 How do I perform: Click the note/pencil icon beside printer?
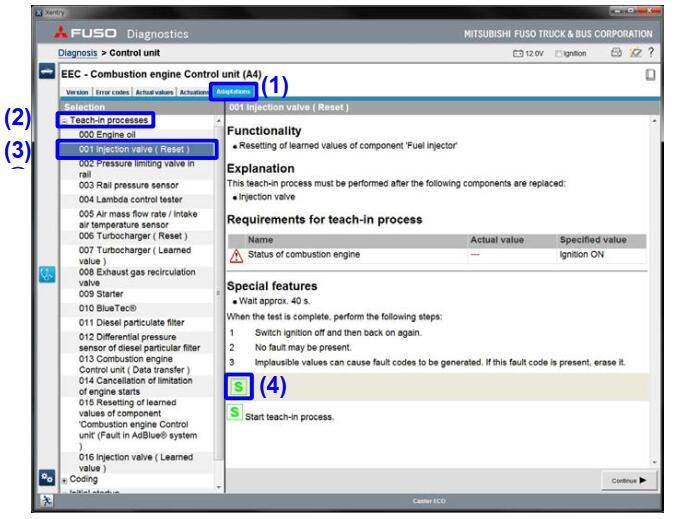[635, 53]
